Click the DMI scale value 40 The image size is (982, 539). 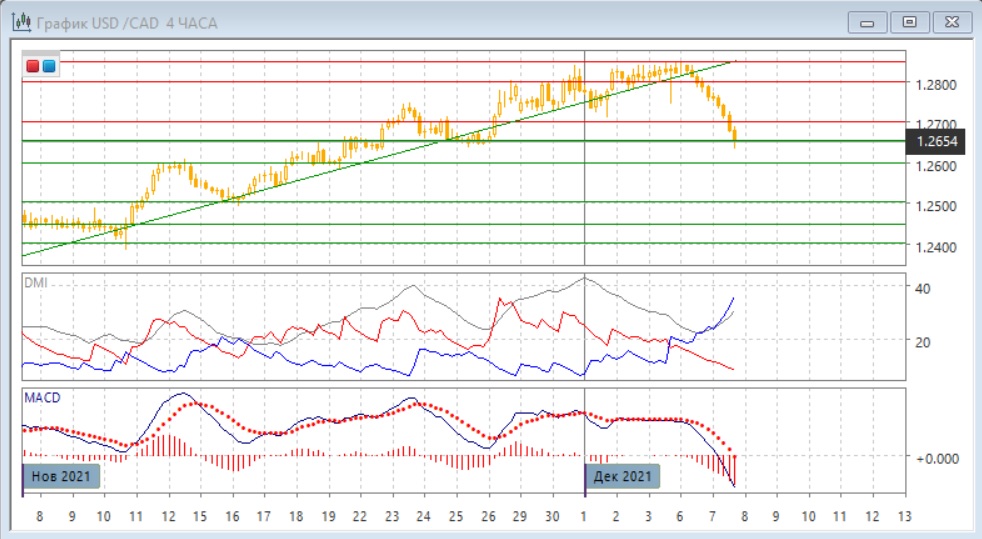pos(924,288)
